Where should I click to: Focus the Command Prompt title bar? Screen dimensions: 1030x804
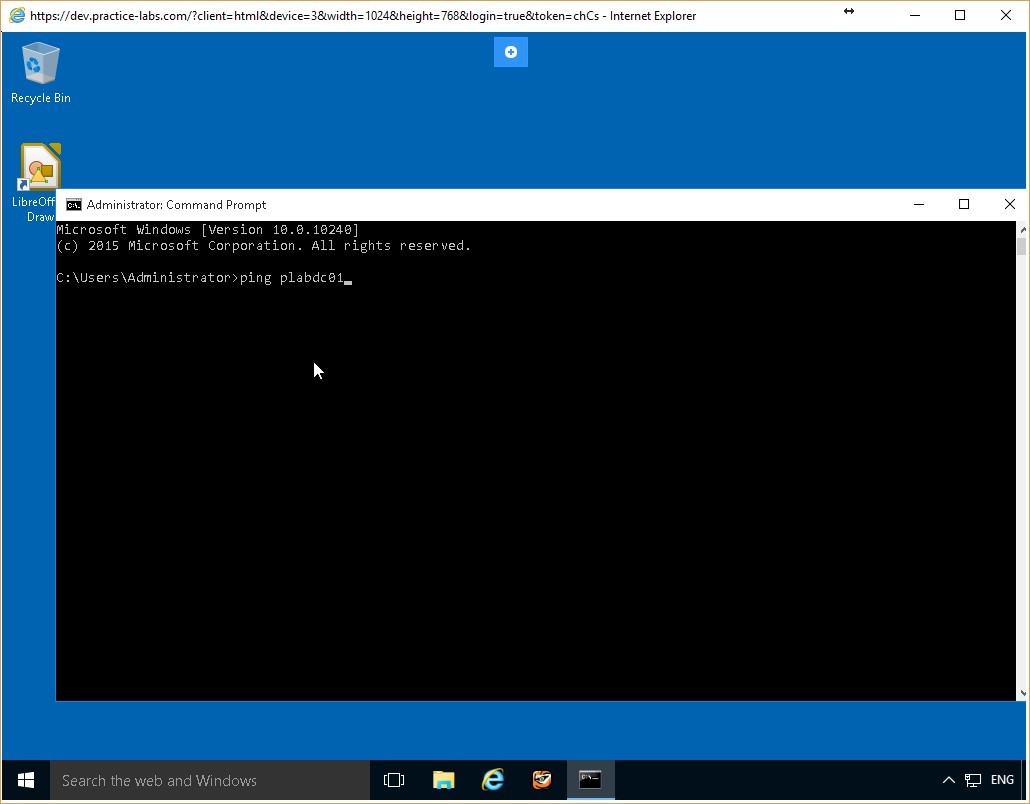pyautogui.click(x=500, y=204)
